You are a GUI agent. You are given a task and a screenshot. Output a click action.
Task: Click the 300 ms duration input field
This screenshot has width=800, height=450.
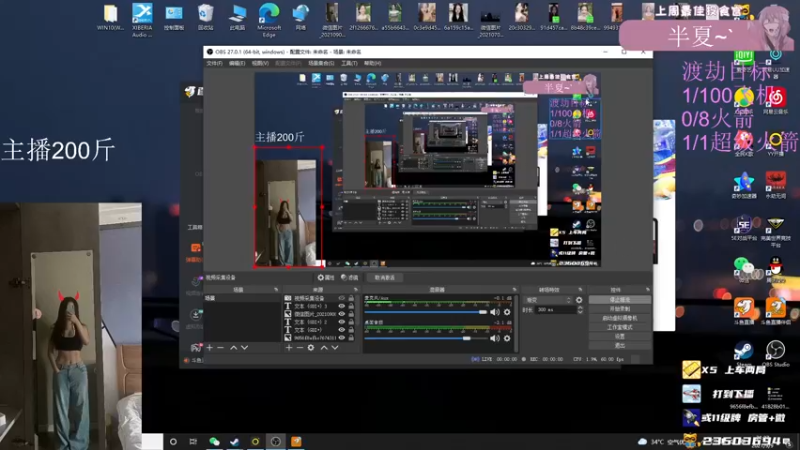coord(555,310)
